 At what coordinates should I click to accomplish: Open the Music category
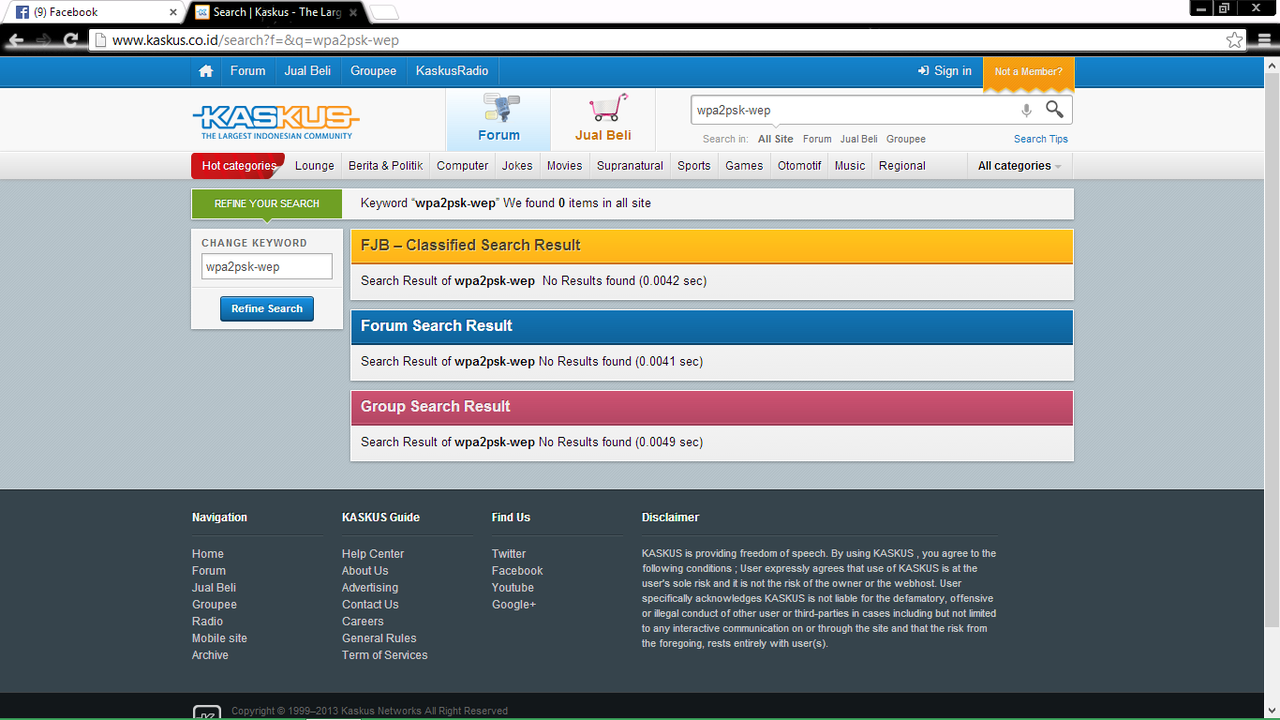(x=850, y=166)
